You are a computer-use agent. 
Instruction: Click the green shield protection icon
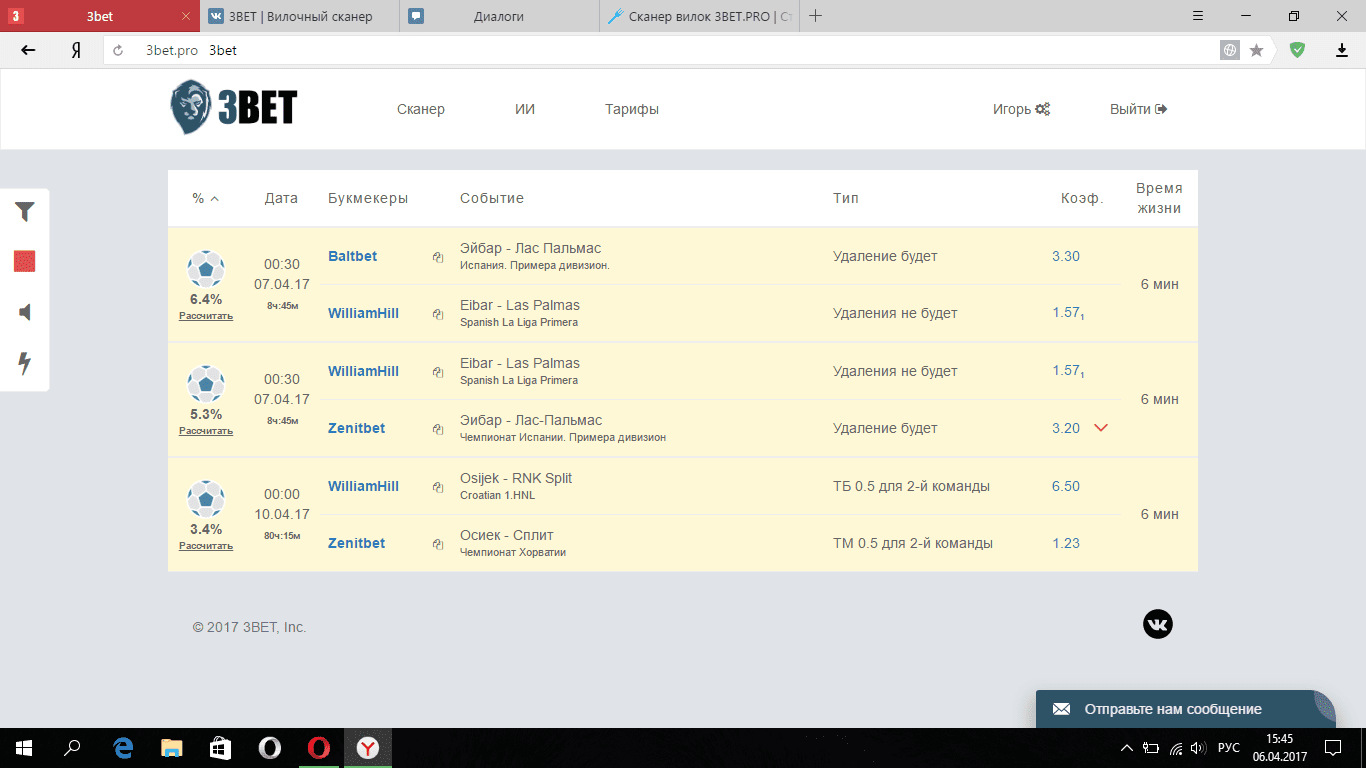[x=1297, y=50]
